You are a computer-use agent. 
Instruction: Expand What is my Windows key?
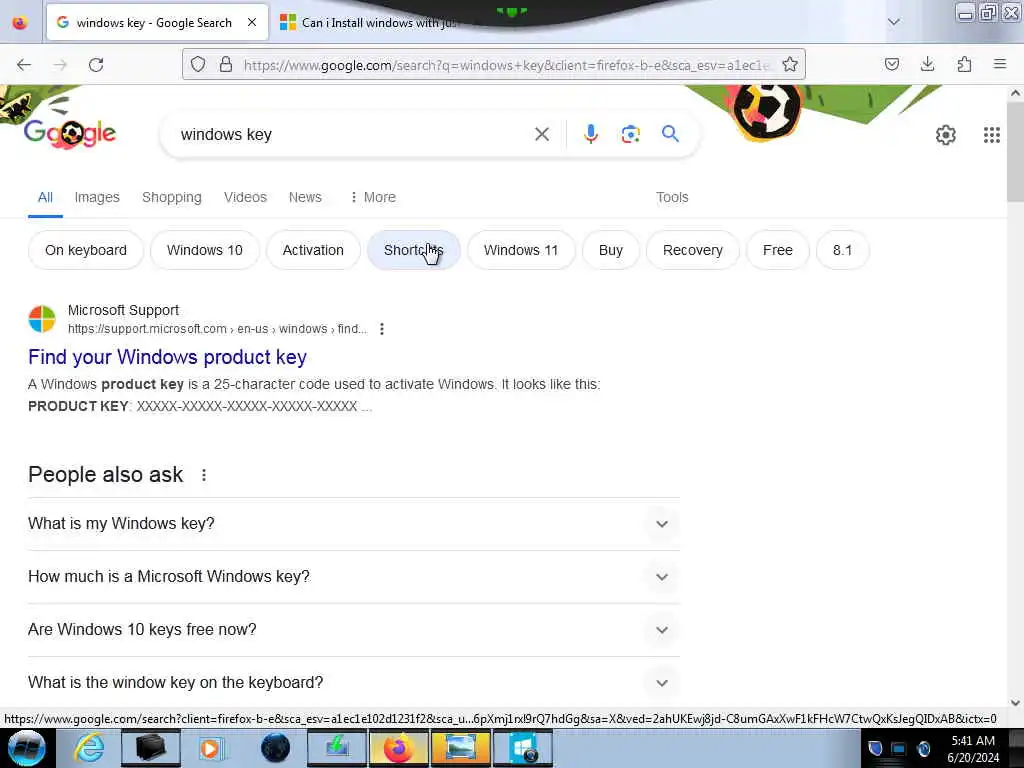click(353, 524)
